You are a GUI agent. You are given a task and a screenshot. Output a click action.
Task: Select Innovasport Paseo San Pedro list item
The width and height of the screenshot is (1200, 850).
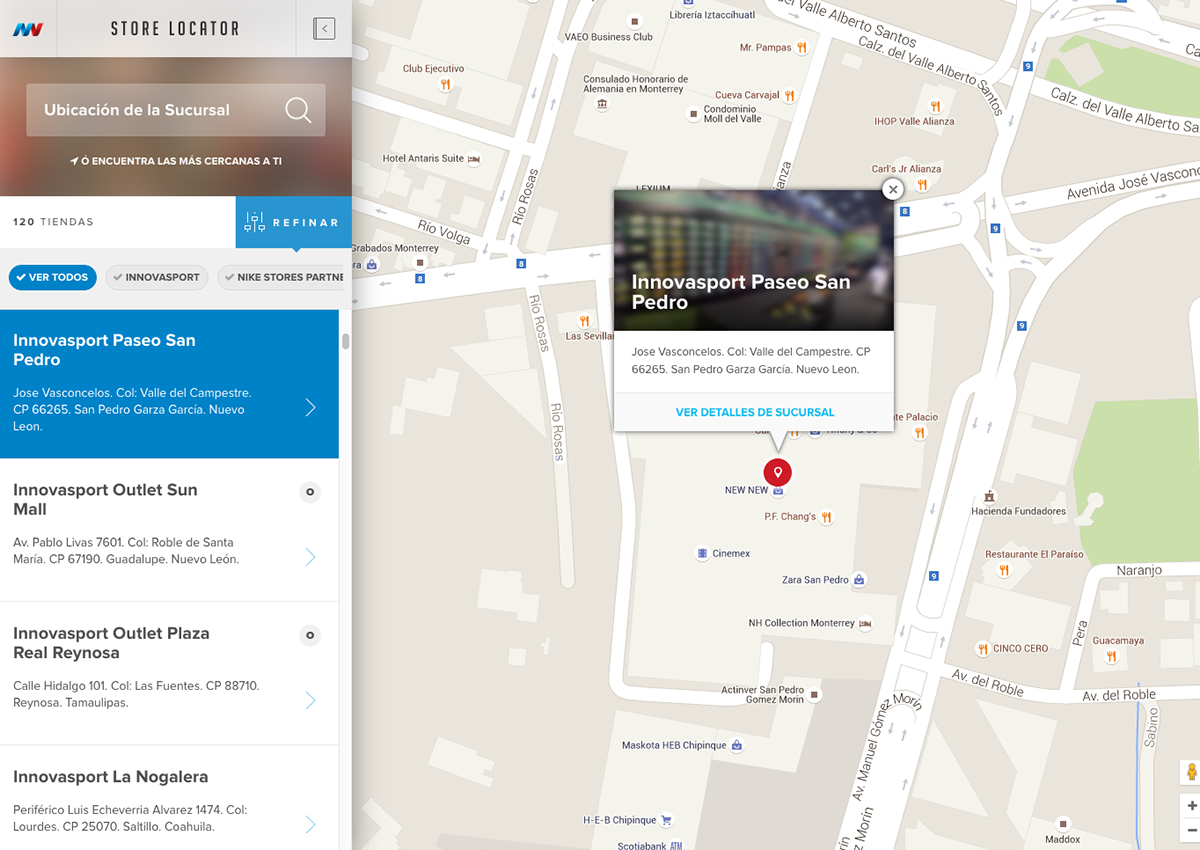click(169, 384)
